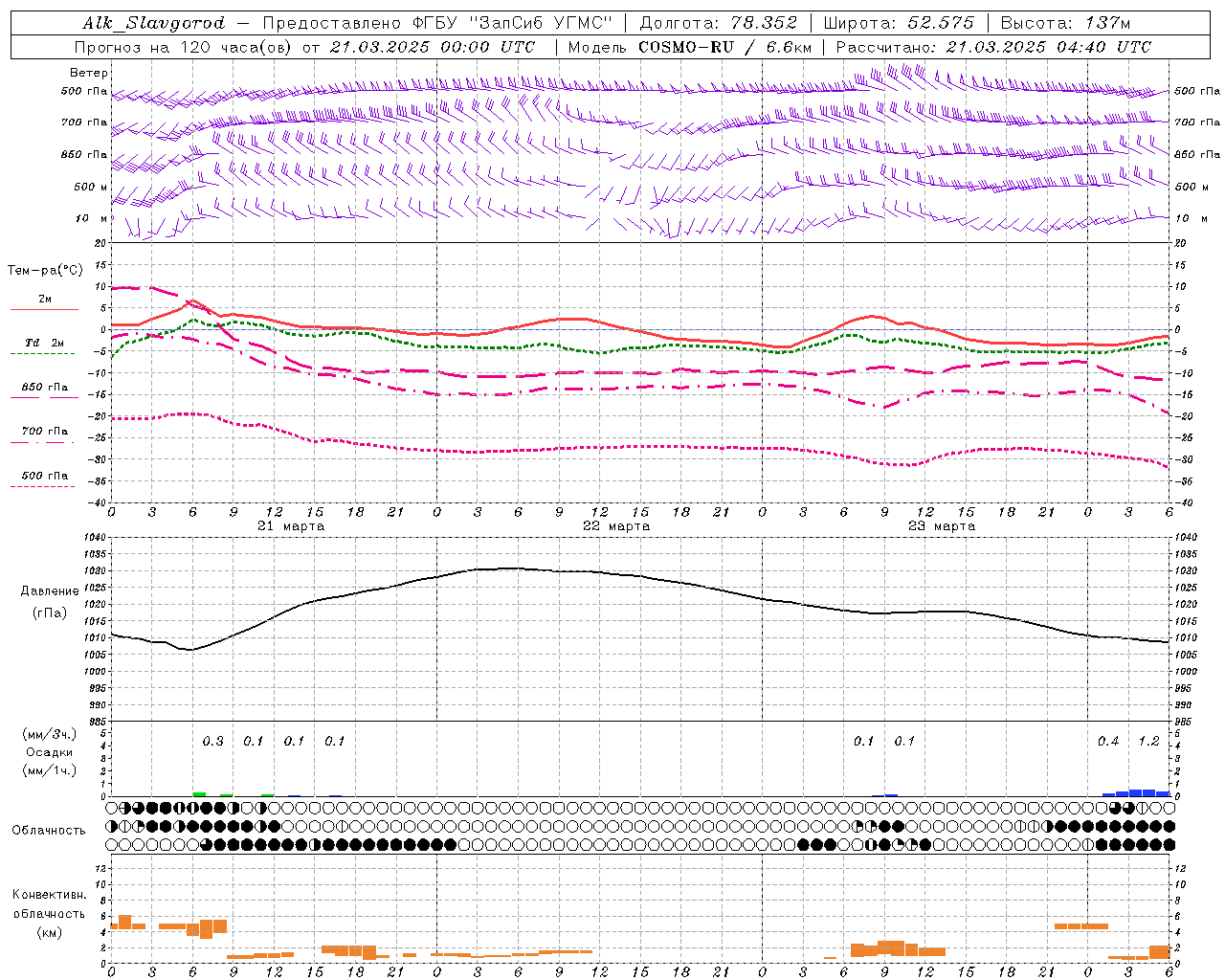1225x980 pixels.
Task: Click the 0.3 precipitation value
Action: 212,741
